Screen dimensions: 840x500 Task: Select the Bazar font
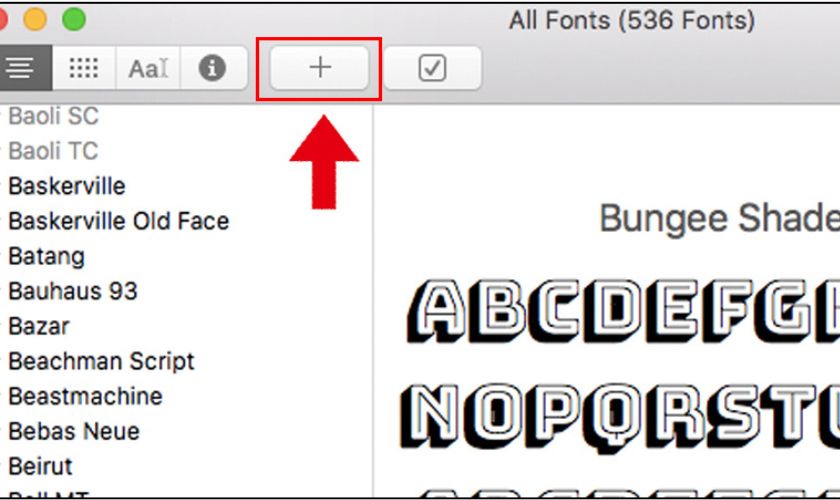click(x=39, y=326)
